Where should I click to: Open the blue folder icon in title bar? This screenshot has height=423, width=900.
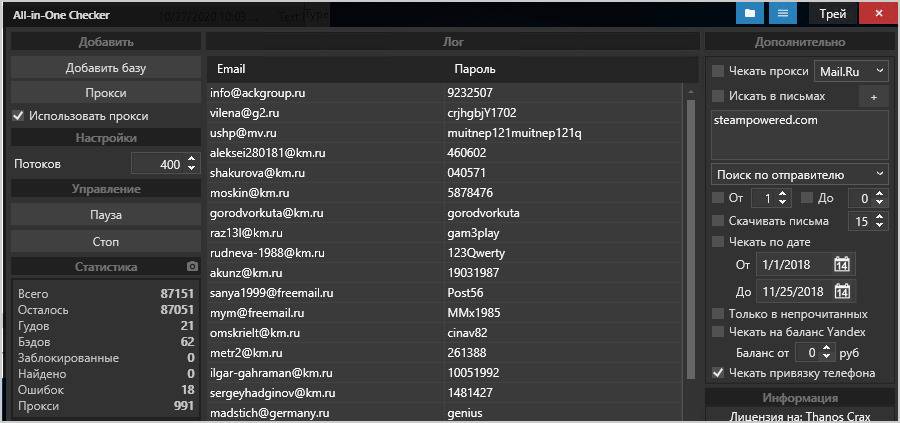click(x=750, y=14)
